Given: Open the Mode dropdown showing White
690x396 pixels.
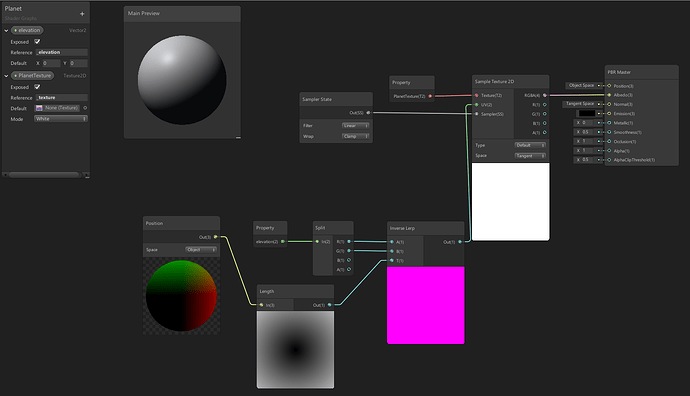Looking at the screenshot, I should pos(61,119).
